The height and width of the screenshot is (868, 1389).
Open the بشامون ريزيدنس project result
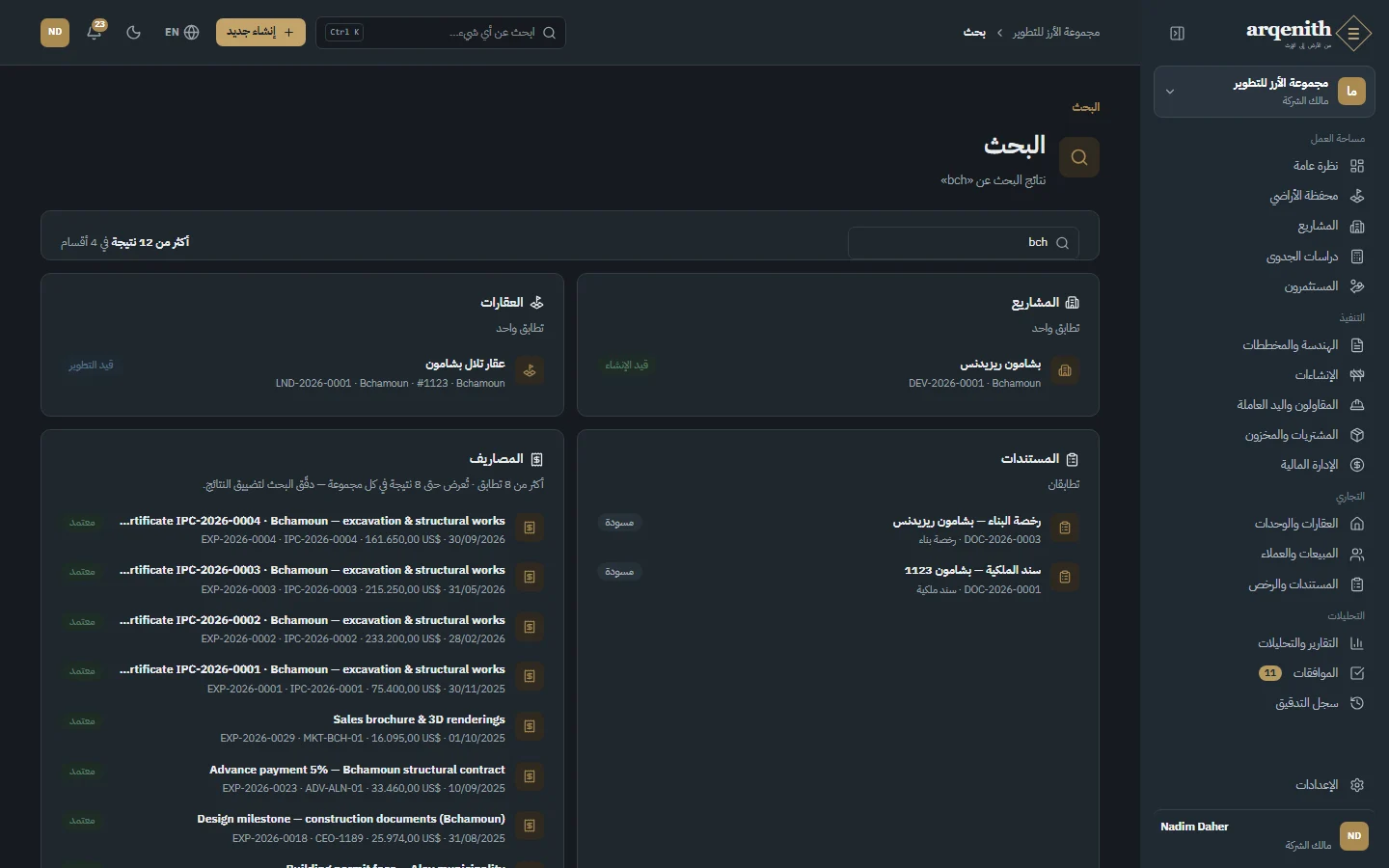coord(837,373)
